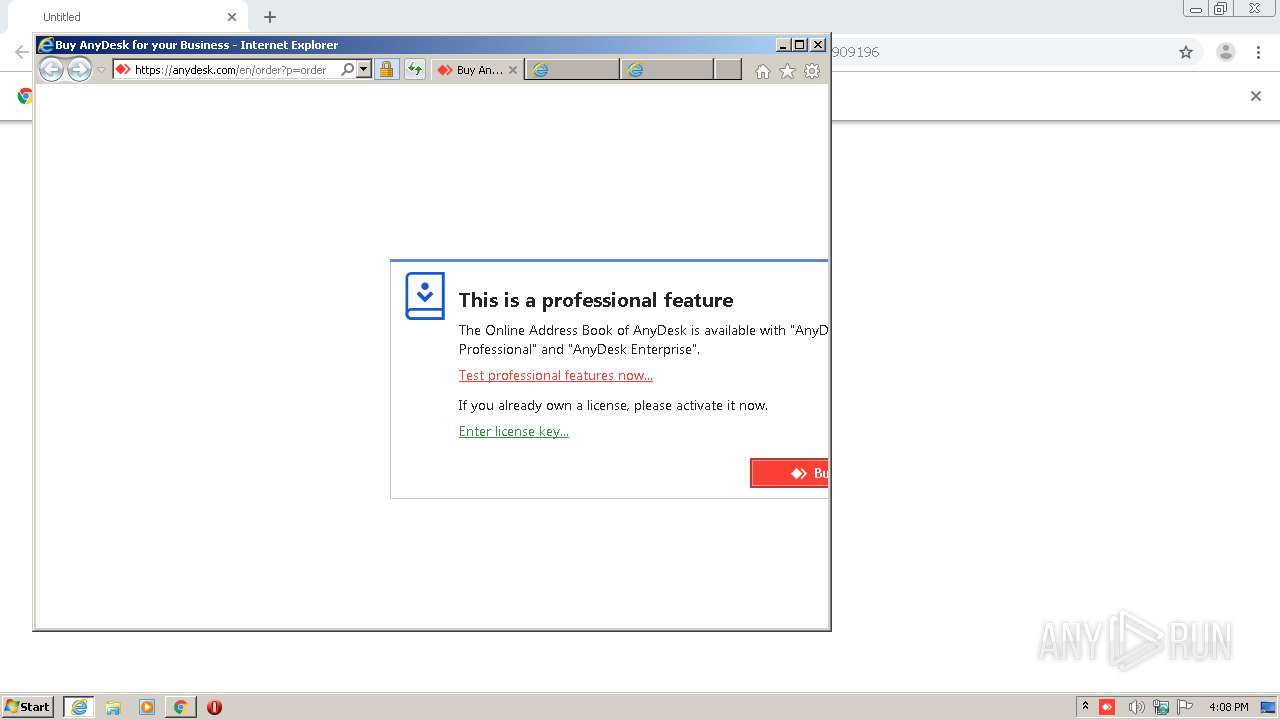Open Internet Explorer tools gear menu
Image resolution: width=1280 pixels, height=720 pixels.
812,71
